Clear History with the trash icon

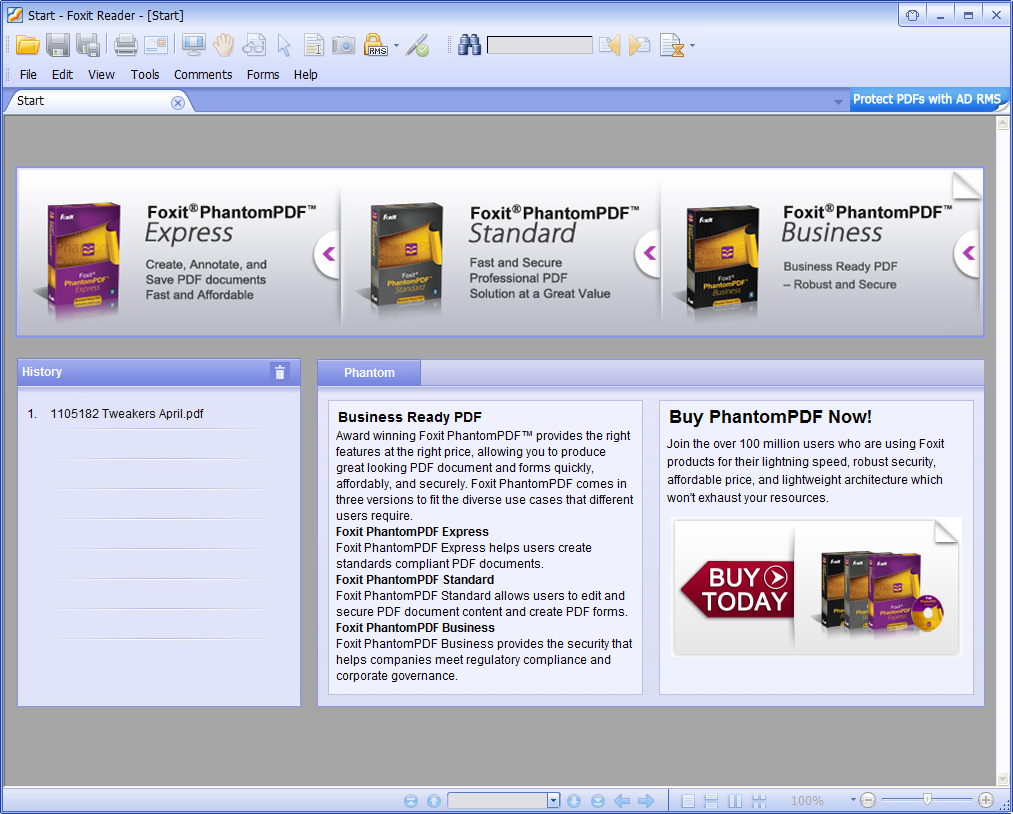coord(280,372)
